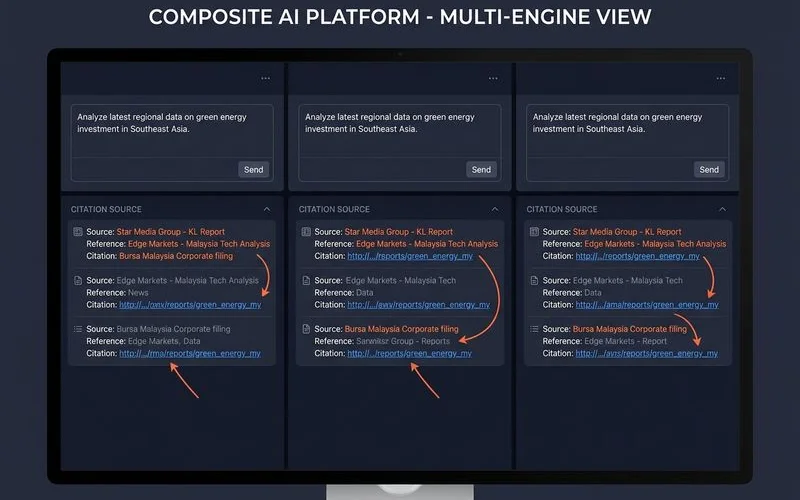Open middle panel's link under Sarwiksr Group Reports
Image resolution: width=800 pixels, height=500 pixels.
(410, 353)
